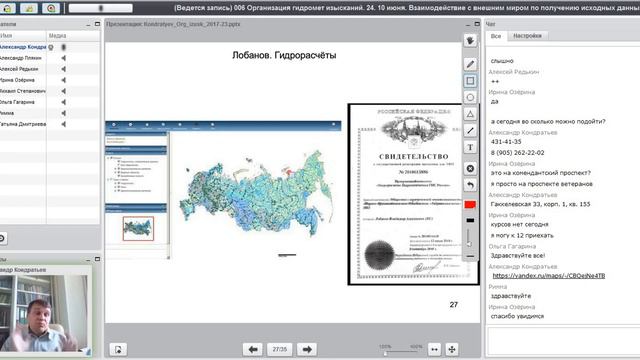Image resolution: width=640 pixels, height=360 pixels.
Task: Click the full-screen four-arrows icon
Action: 452,349
